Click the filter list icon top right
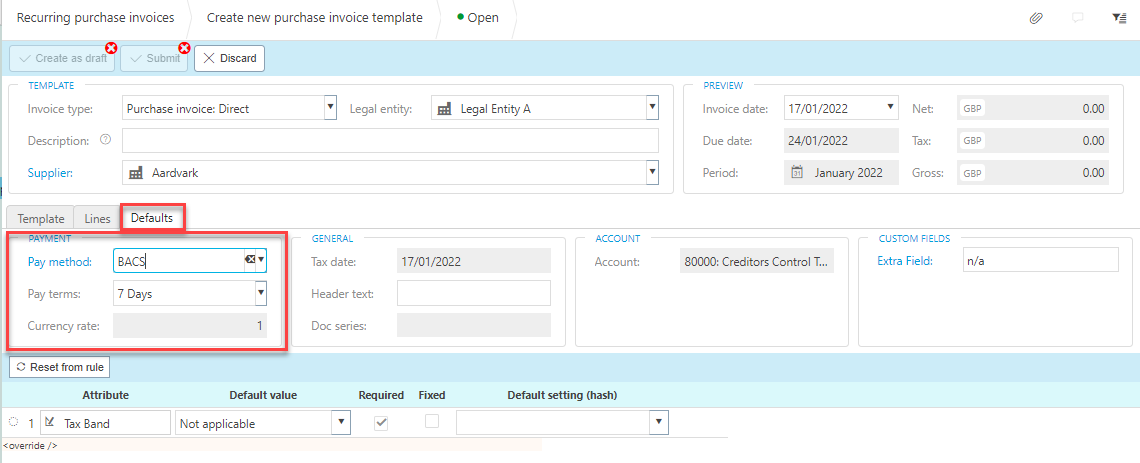The width and height of the screenshot is (1140, 463). point(1119,18)
